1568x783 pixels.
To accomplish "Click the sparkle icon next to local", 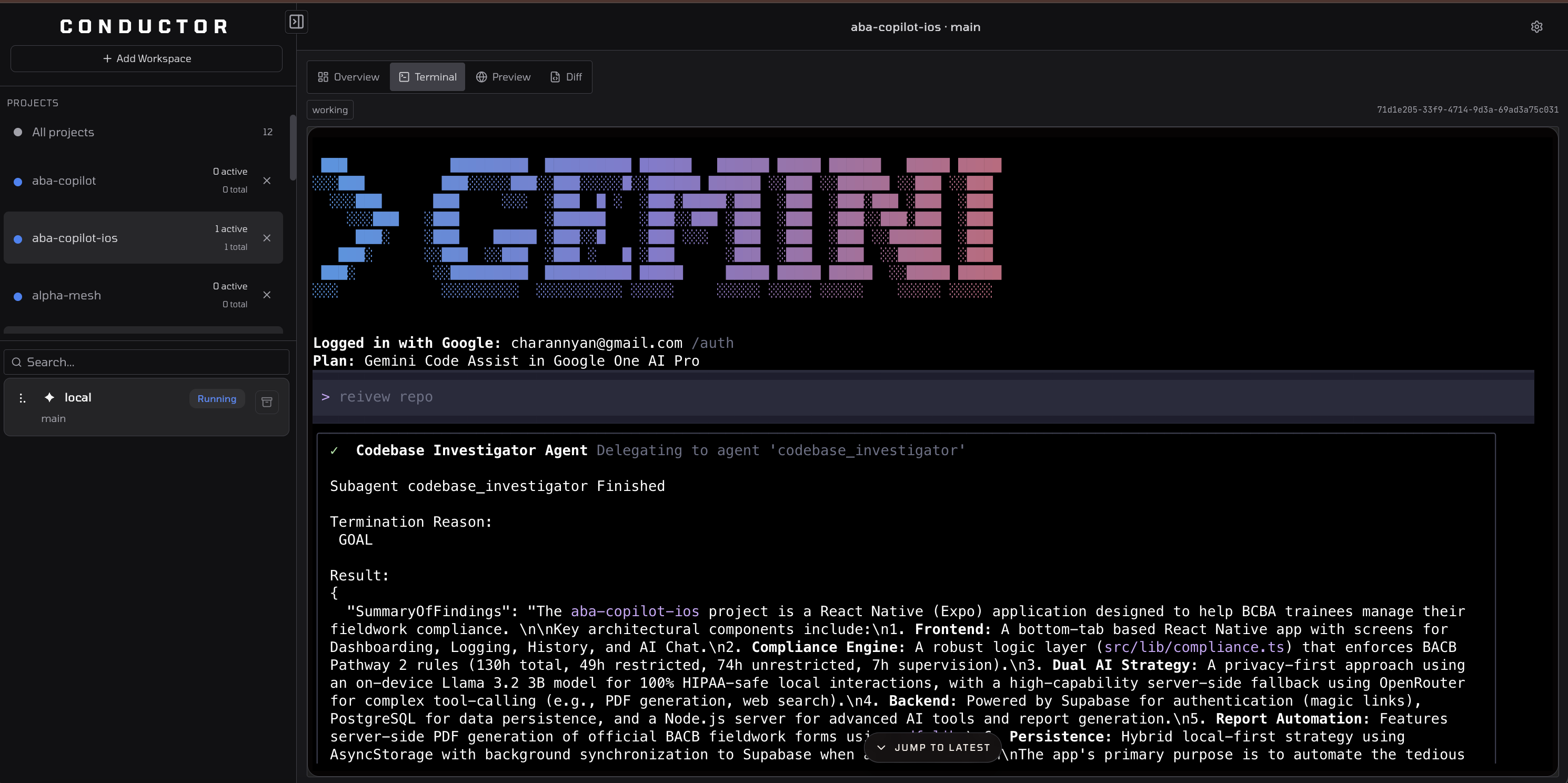I will click(49, 398).
